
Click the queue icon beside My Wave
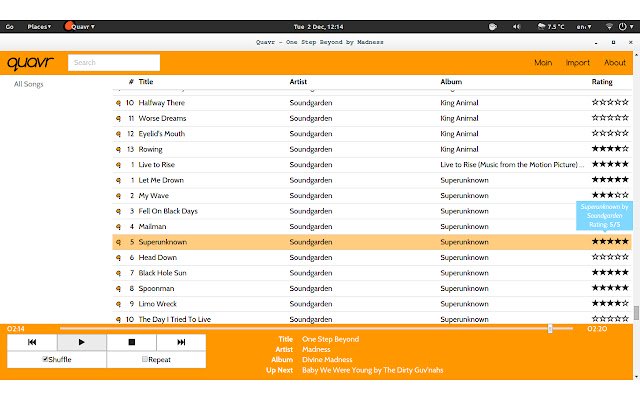pyautogui.click(x=118, y=196)
